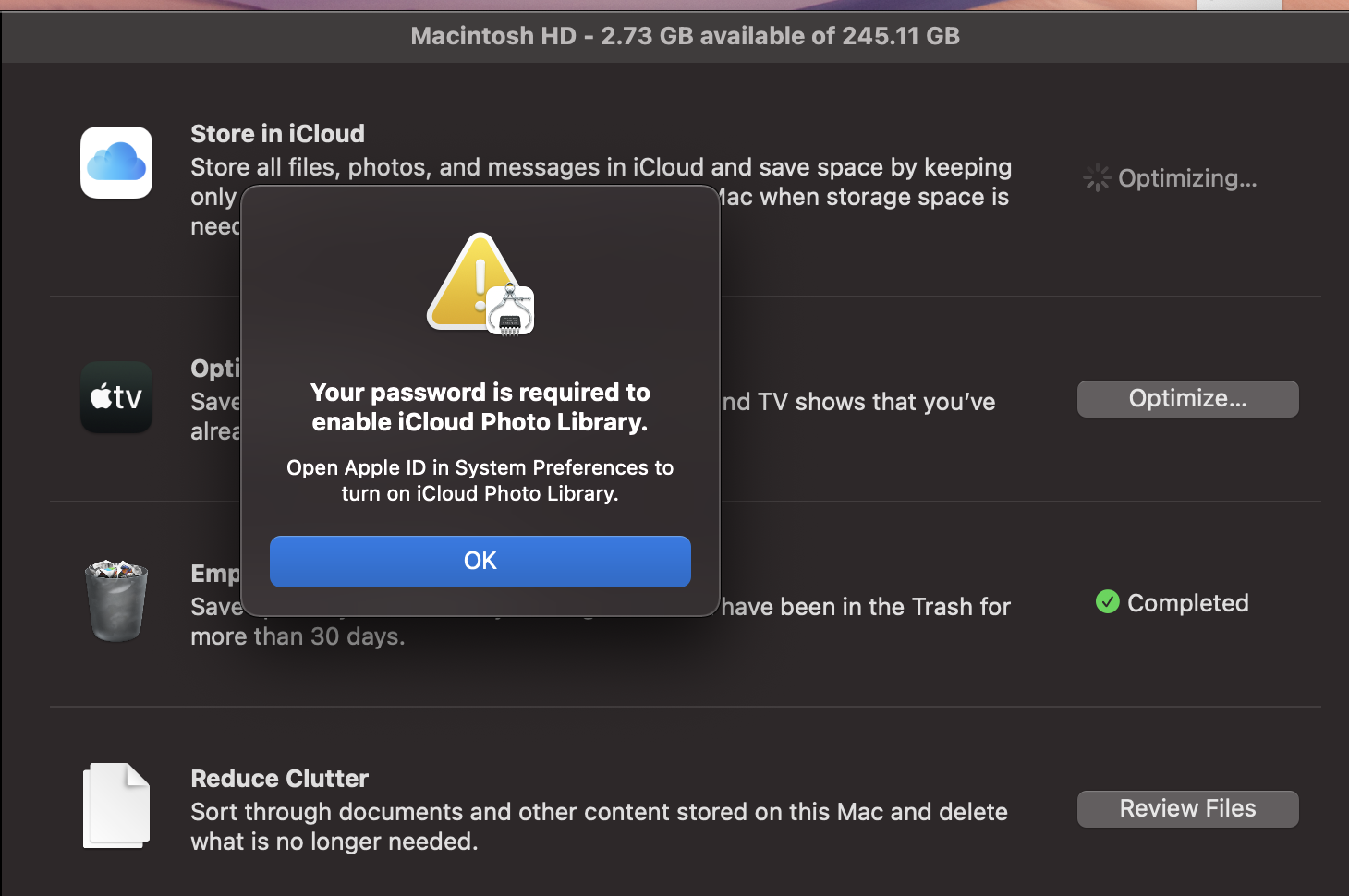Click the Optimize... button for Apple TV storage

tap(1188, 399)
